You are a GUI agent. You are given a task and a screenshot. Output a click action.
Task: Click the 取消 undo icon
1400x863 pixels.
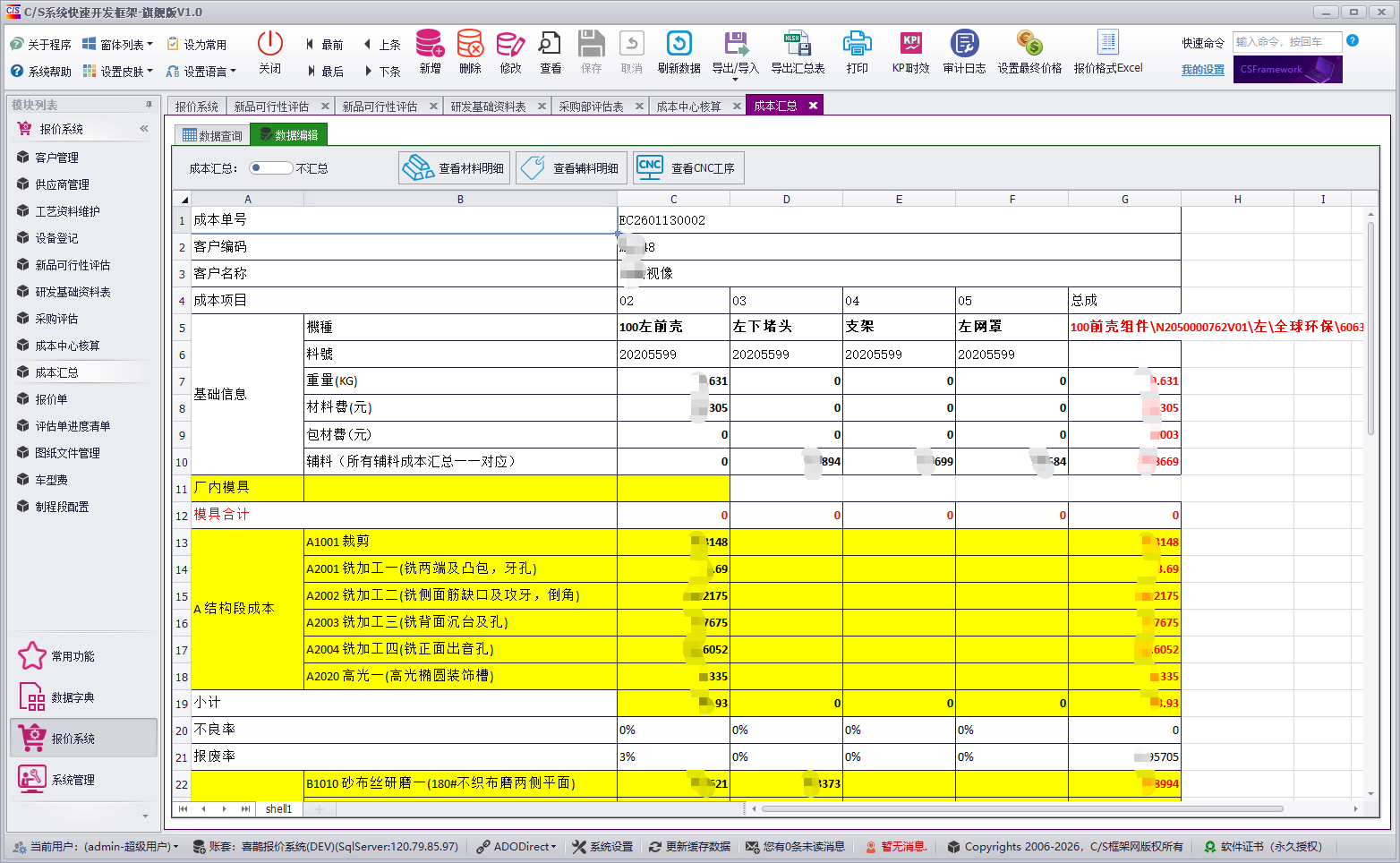(x=632, y=43)
